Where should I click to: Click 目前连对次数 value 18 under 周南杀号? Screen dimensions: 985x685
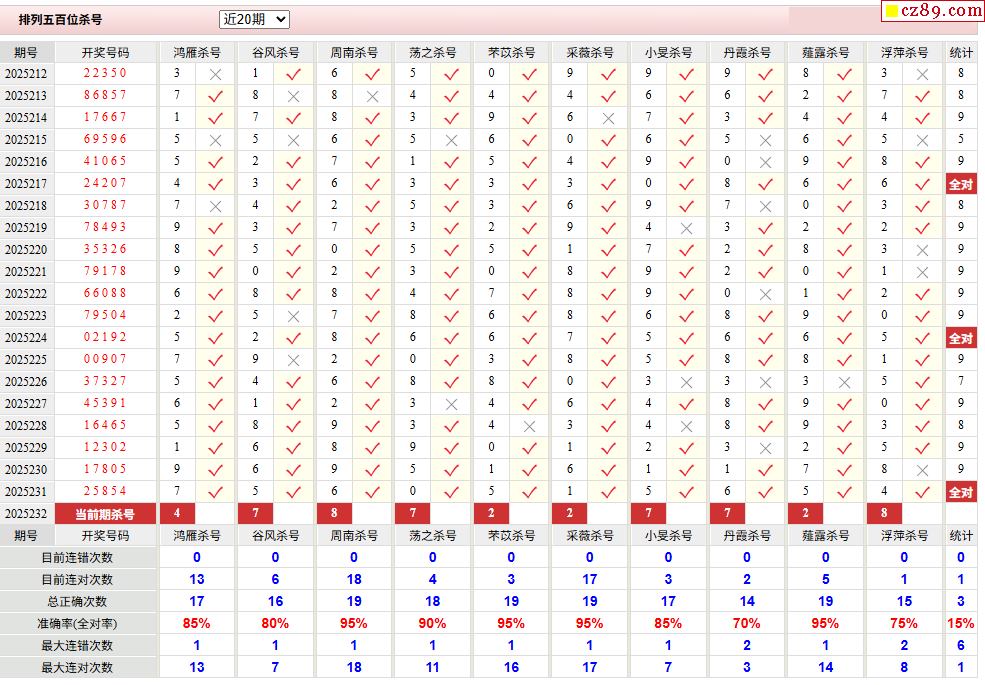point(354,579)
